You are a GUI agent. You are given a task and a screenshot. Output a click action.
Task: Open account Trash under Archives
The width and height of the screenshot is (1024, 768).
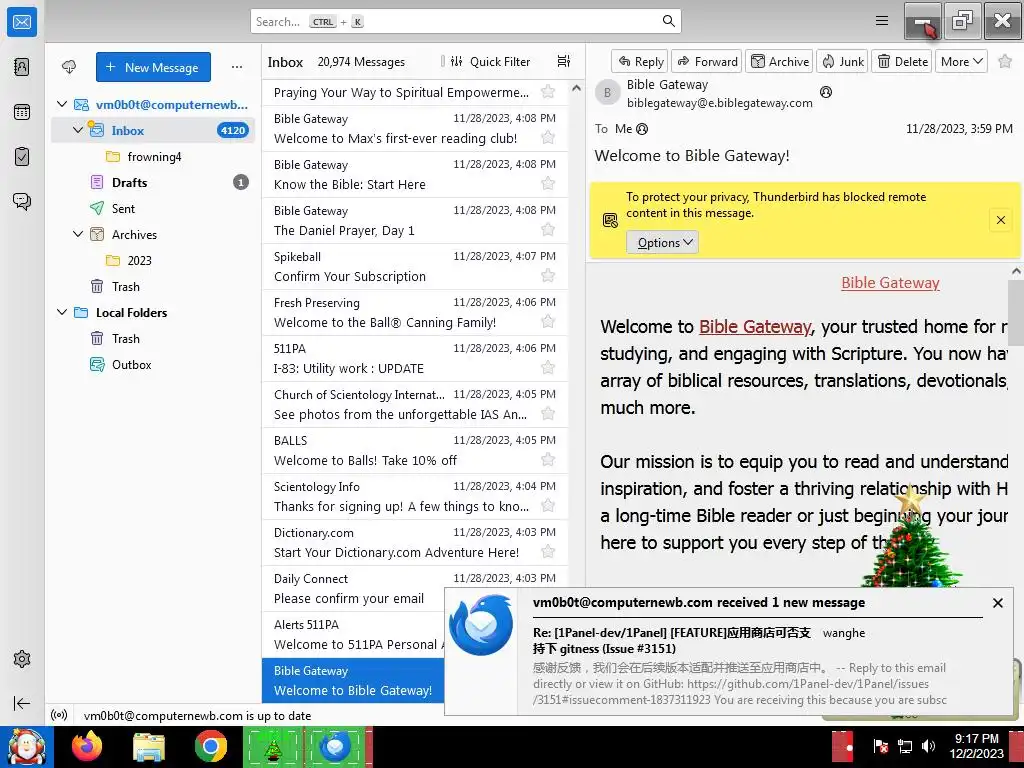[x=153, y=287]
